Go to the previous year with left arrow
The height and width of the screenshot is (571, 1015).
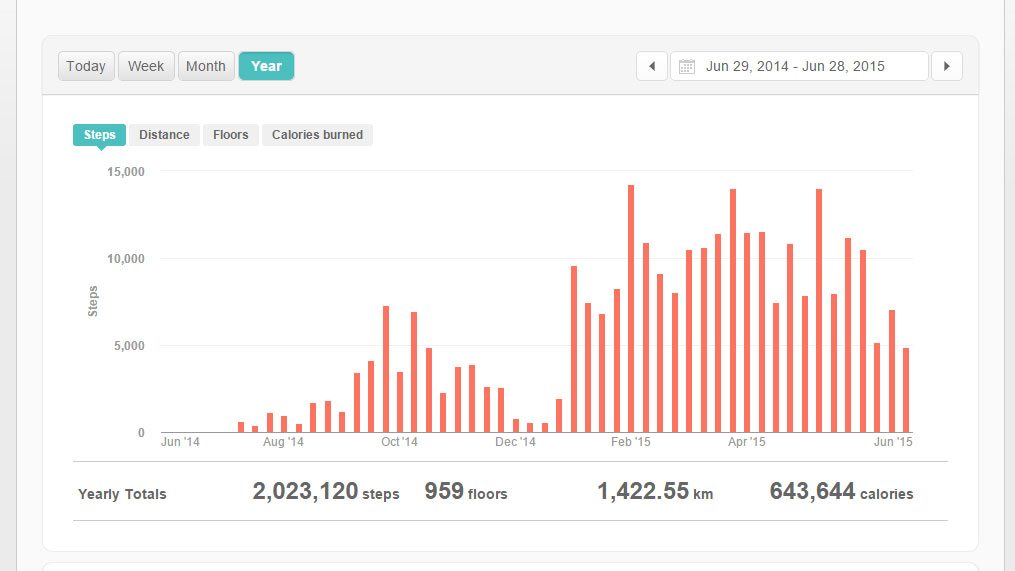652,66
